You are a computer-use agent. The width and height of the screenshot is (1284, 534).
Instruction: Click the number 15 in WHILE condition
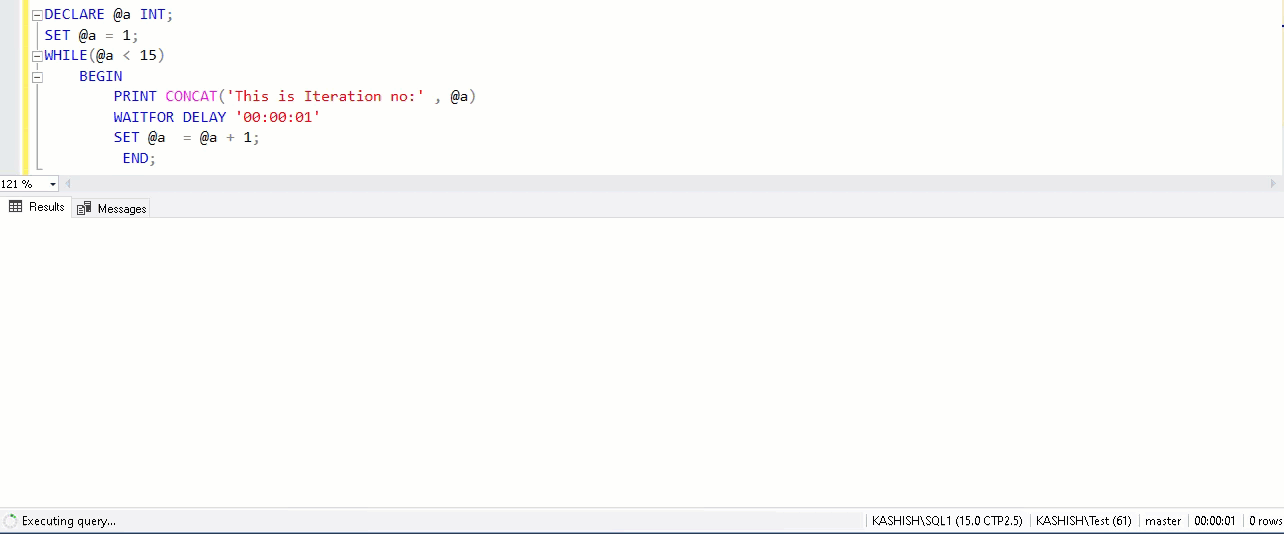click(148, 55)
